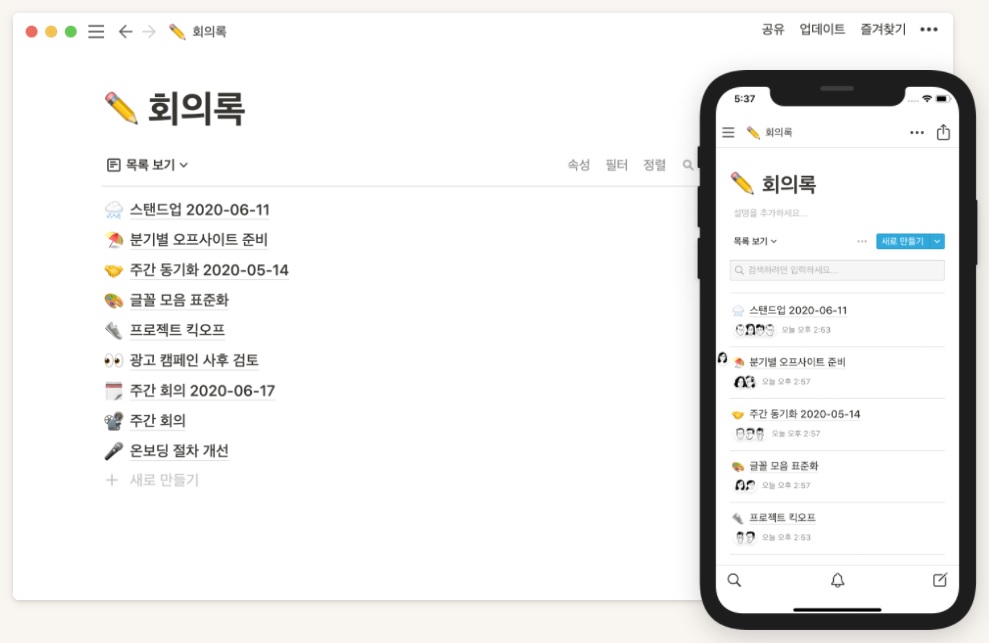This screenshot has height=643, width=989.
Task: Click the 회의록 breadcrumb in desktop title bar
Action: coord(209,32)
